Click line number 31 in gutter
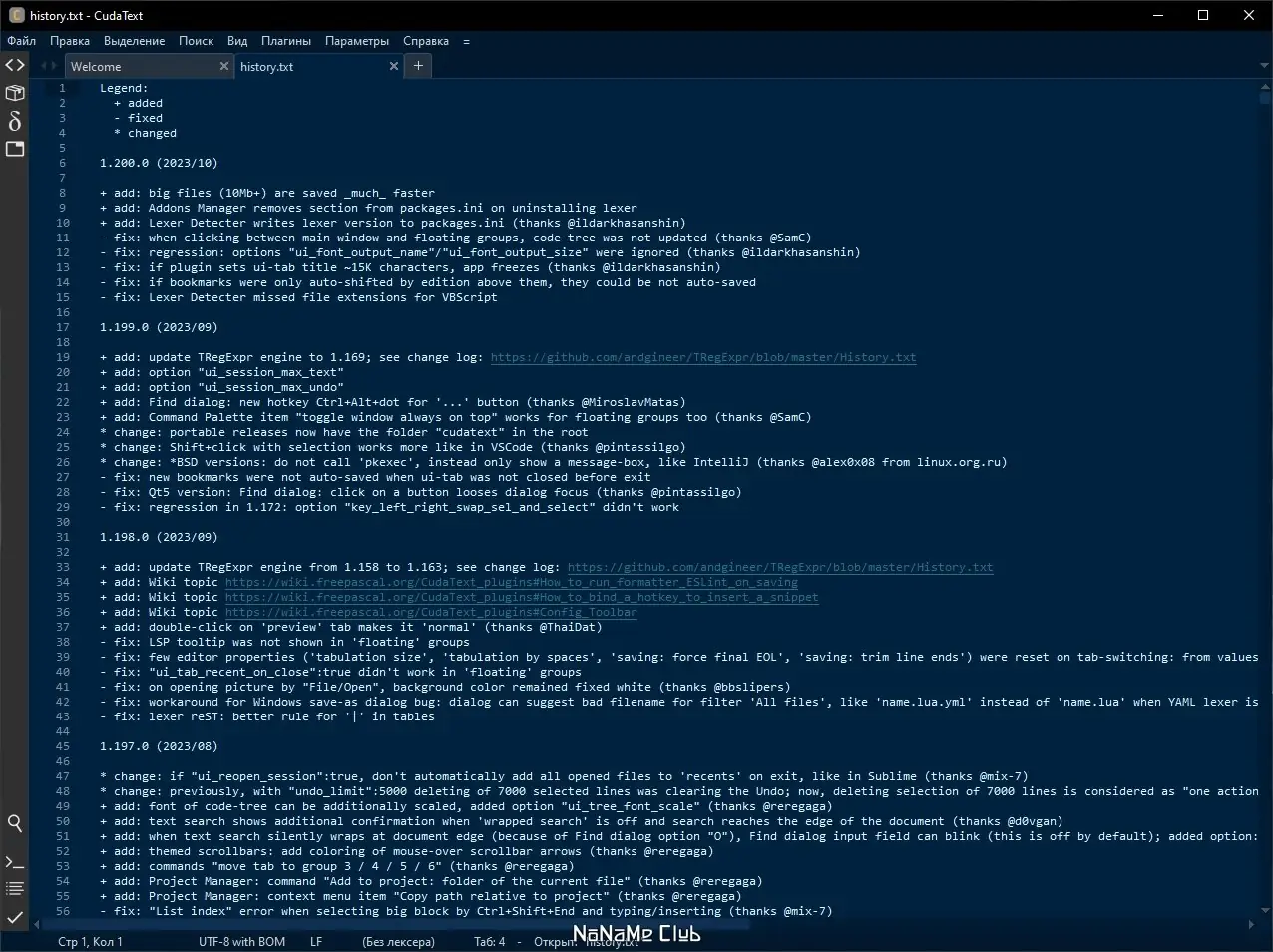 (x=62, y=537)
